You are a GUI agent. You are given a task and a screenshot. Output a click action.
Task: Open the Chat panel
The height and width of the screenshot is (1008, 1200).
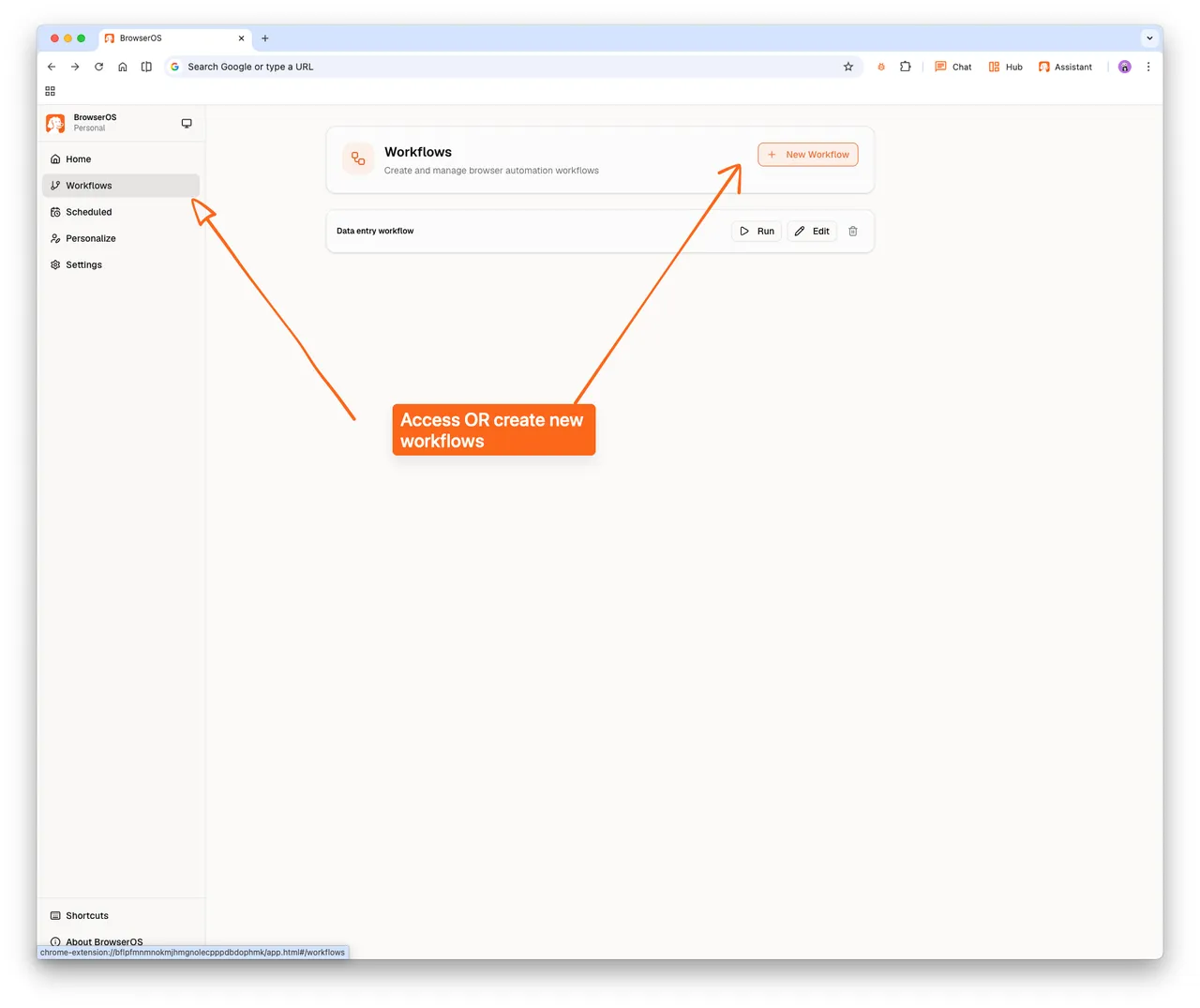[x=953, y=67]
